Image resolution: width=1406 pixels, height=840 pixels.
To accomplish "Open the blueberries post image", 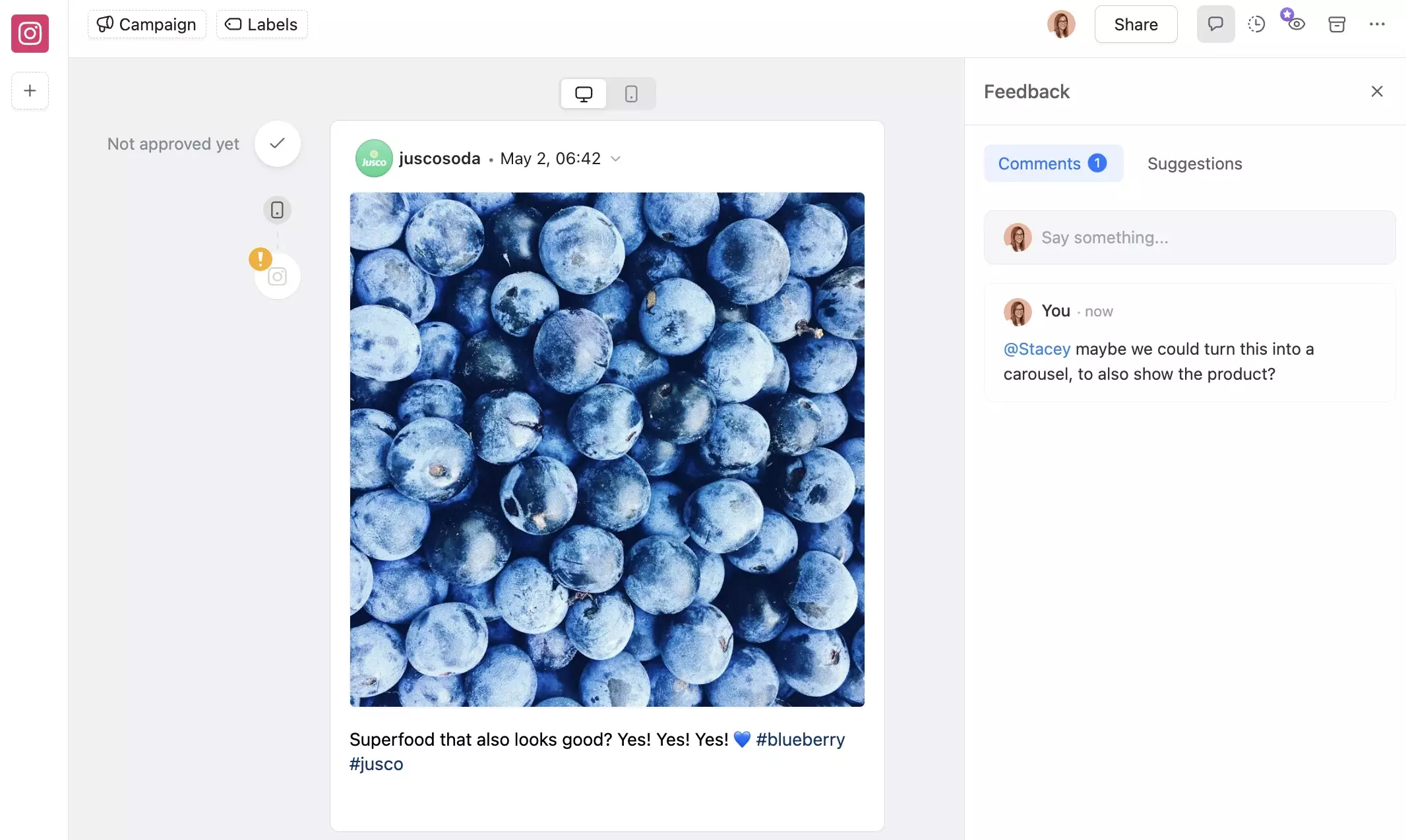I will click(607, 449).
